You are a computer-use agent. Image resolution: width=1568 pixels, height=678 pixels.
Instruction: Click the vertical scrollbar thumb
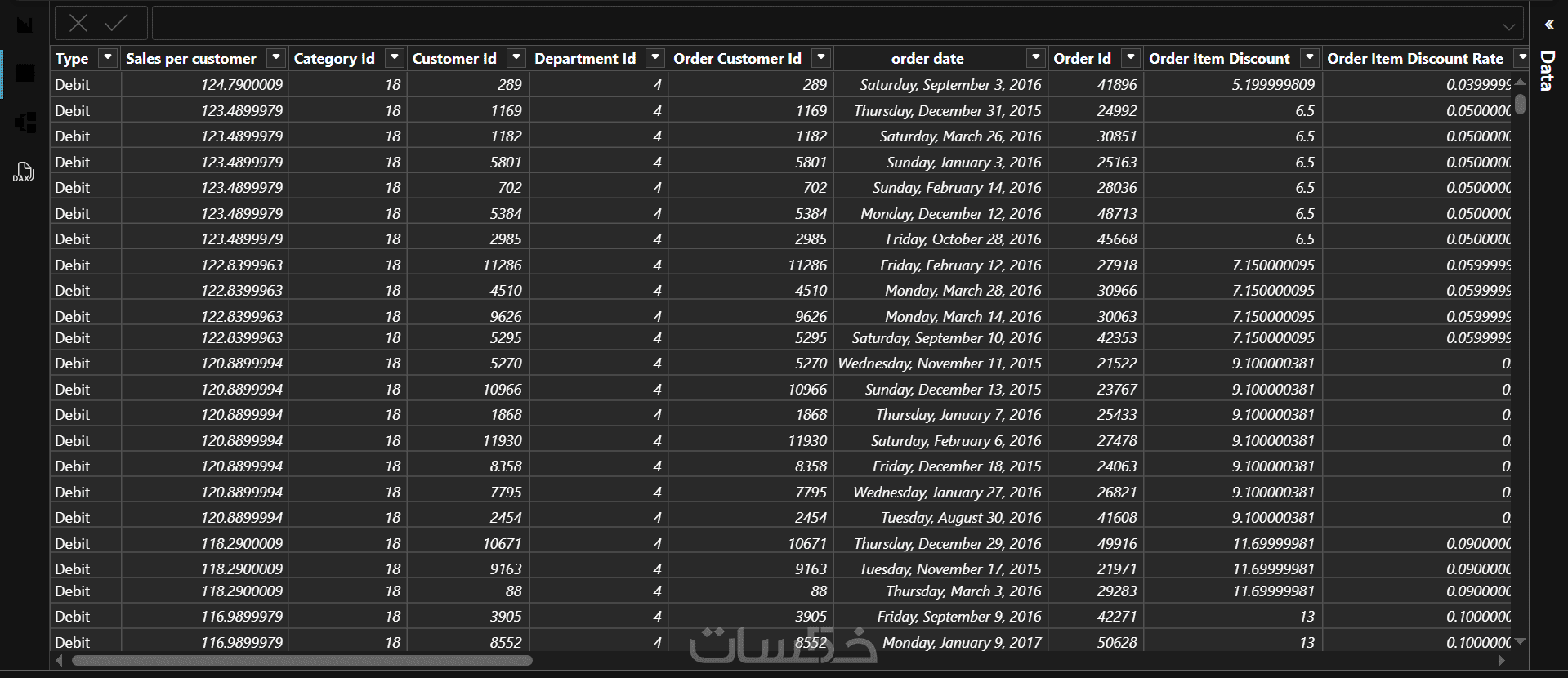click(1520, 104)
